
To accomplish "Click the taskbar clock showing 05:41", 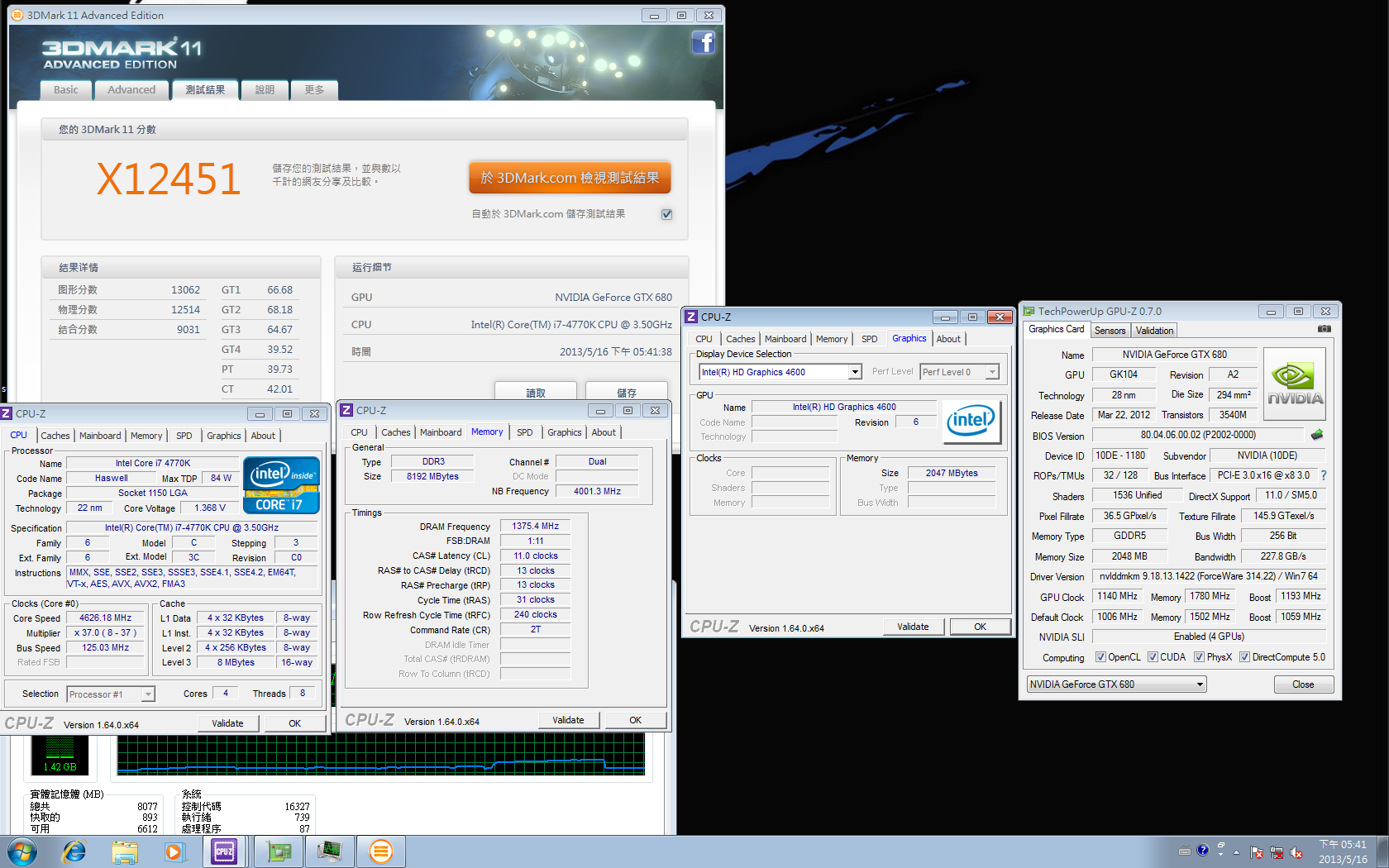I will click(1343, 852).
